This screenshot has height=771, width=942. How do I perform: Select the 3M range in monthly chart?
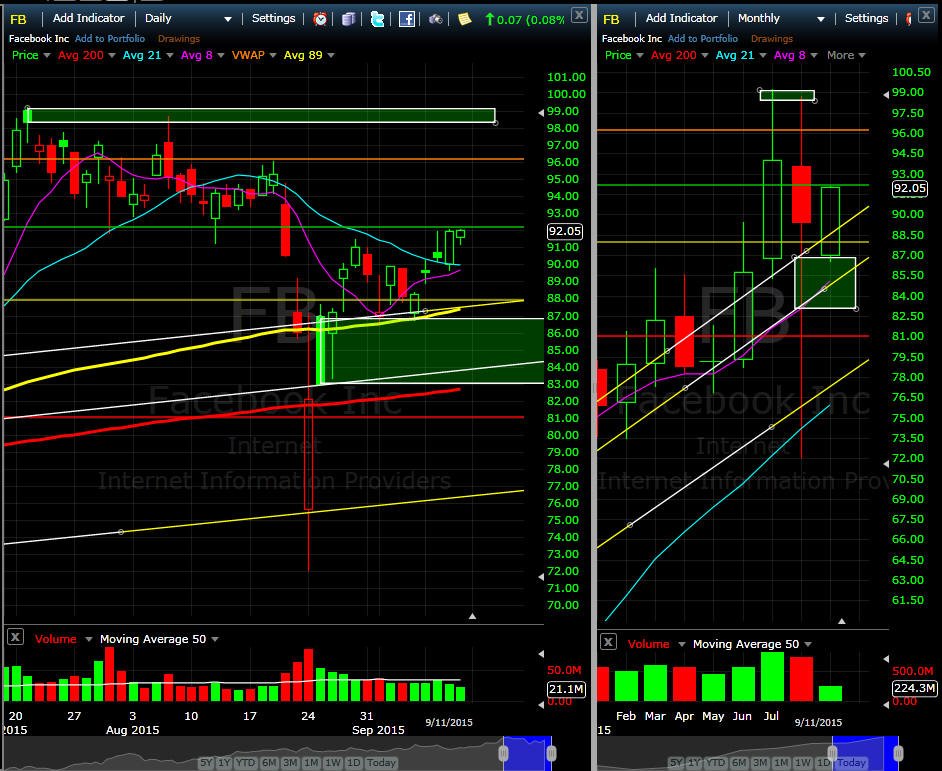click(760, 763)
